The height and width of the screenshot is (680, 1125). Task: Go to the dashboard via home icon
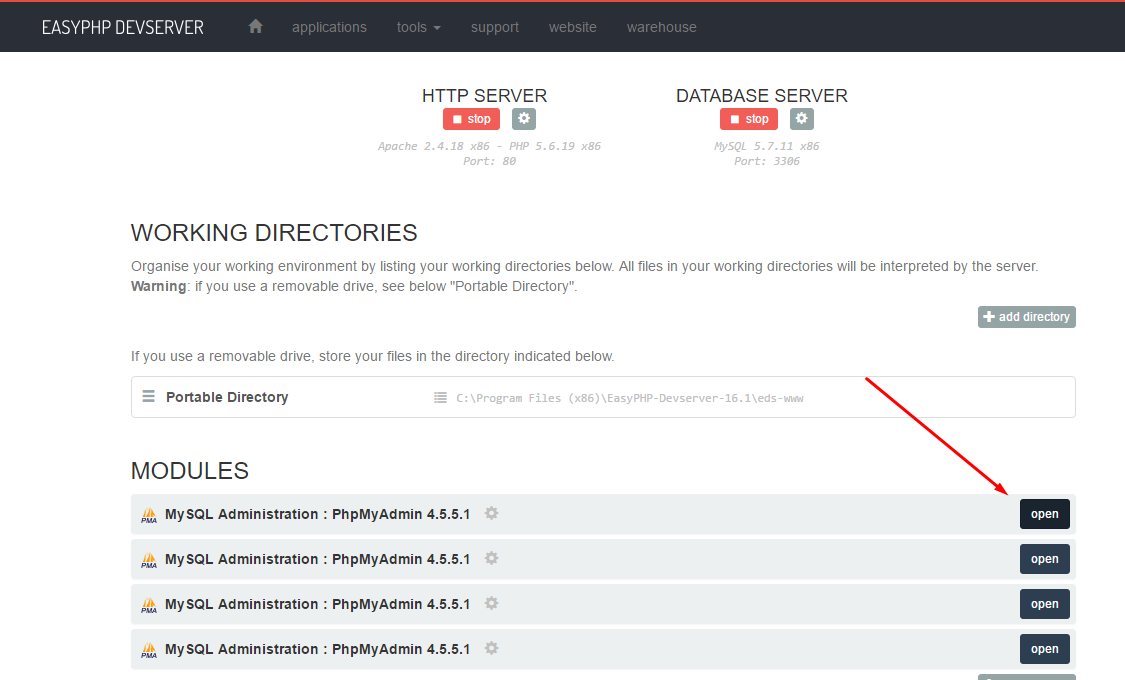click(x=255, y=27)
